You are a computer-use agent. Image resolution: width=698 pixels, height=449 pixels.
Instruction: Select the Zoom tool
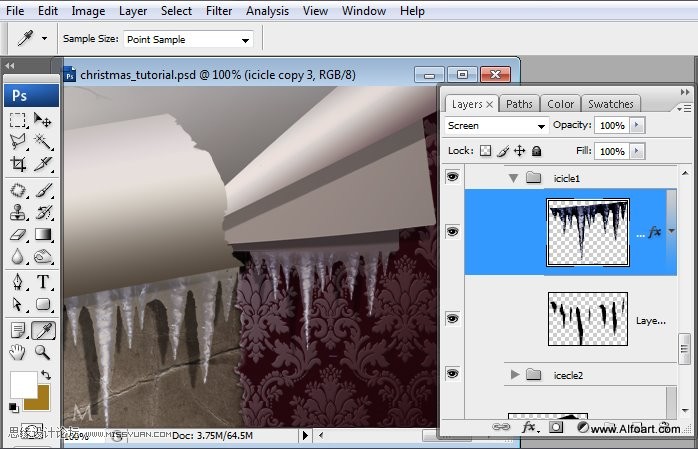pyautogui.click(x=43, y=352)
